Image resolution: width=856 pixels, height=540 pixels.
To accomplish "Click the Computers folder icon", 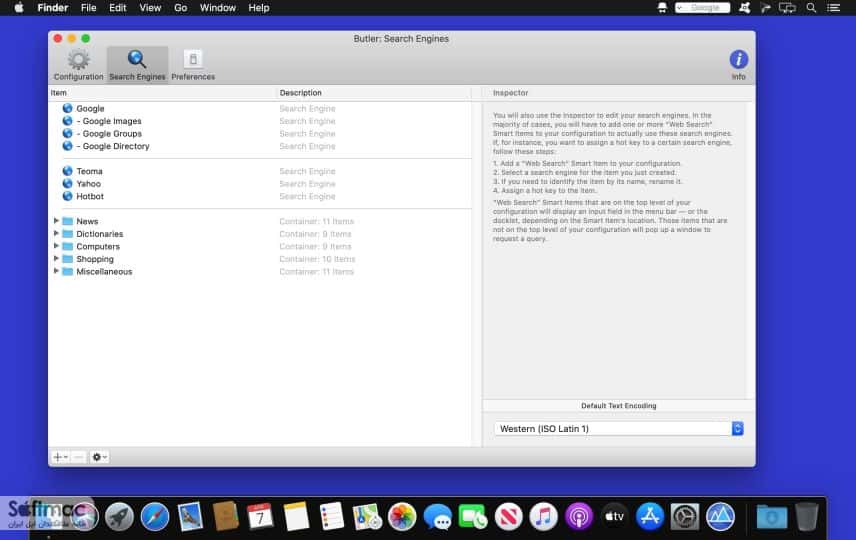I will click(x=67, y=246).
